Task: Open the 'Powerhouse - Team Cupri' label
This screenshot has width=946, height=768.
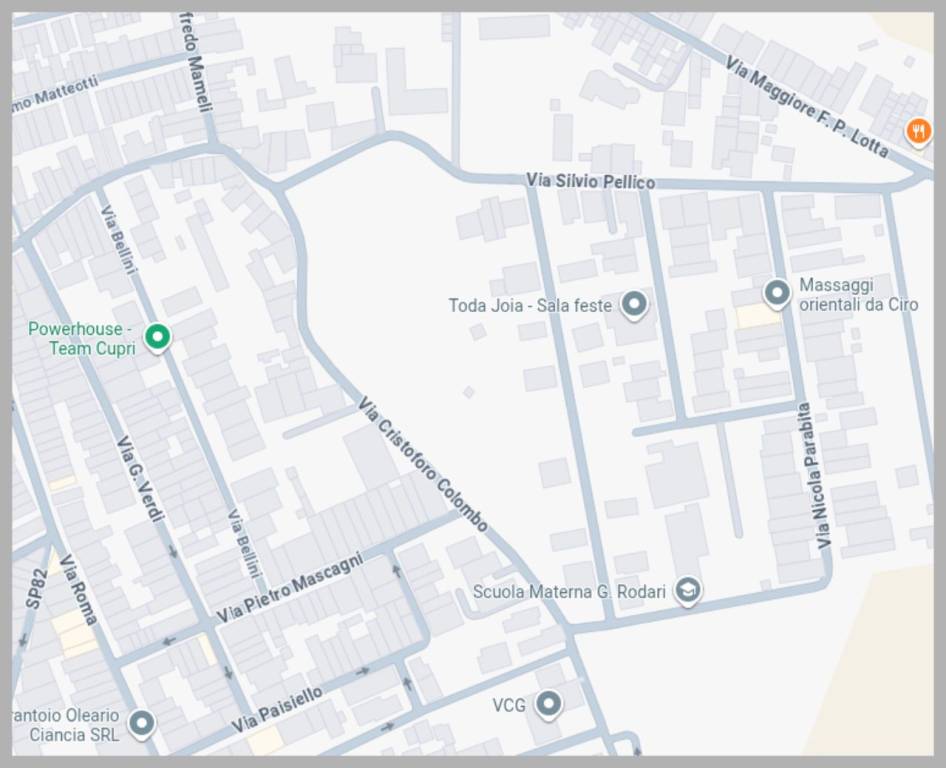Action: (82, 338)
